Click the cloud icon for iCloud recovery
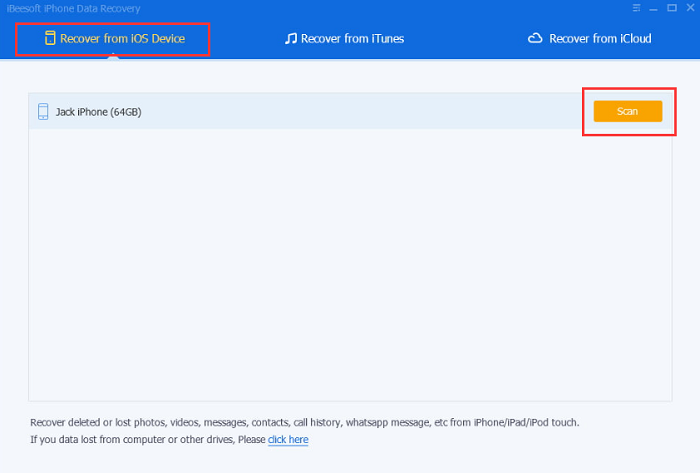This screenshot has height=473, width=700. (534, 39)
